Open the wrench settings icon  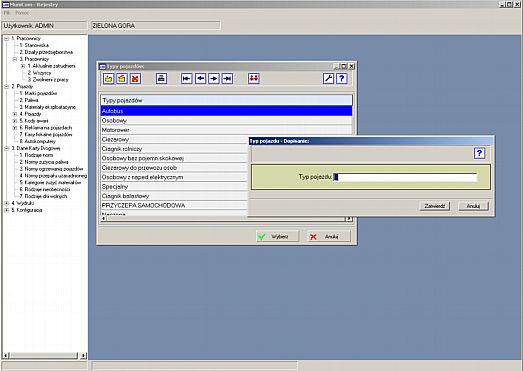(x=329, y=79)
